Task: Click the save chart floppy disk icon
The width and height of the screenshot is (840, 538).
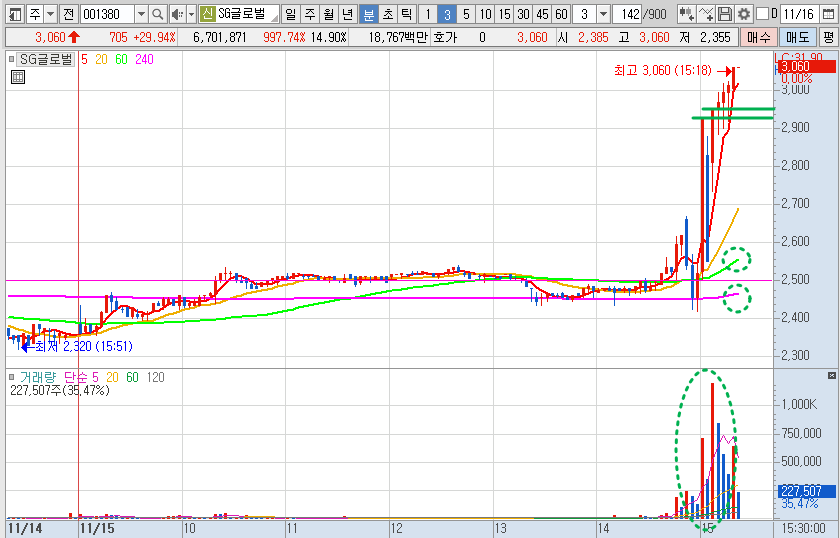Action: point(725,14)
